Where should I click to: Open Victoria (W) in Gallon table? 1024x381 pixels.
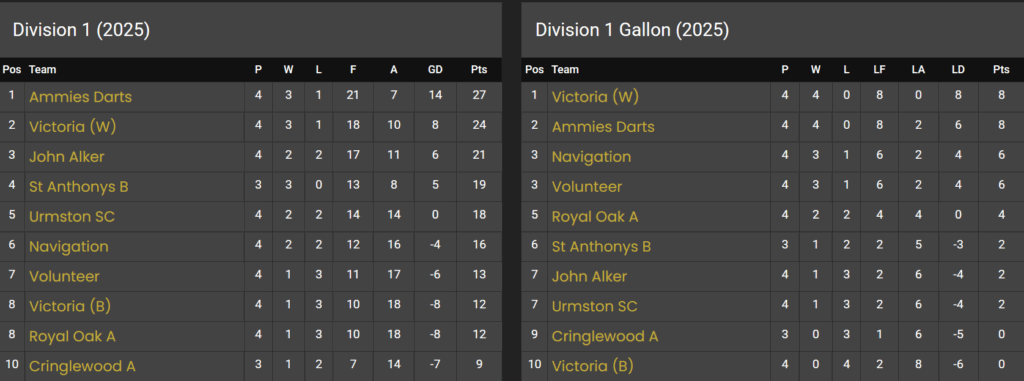pos(595,97)
